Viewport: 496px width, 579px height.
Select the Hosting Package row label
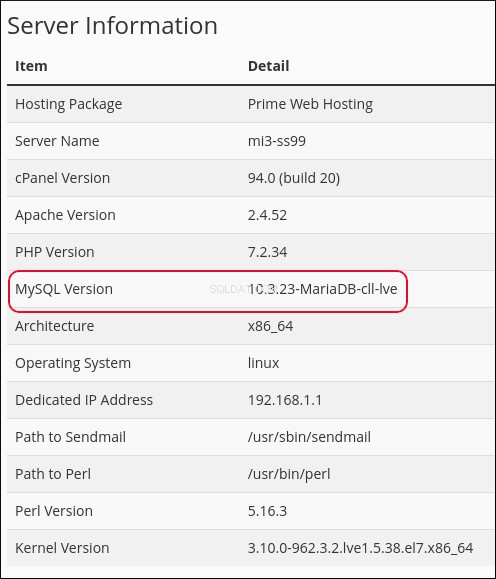(x=68, y=105)
